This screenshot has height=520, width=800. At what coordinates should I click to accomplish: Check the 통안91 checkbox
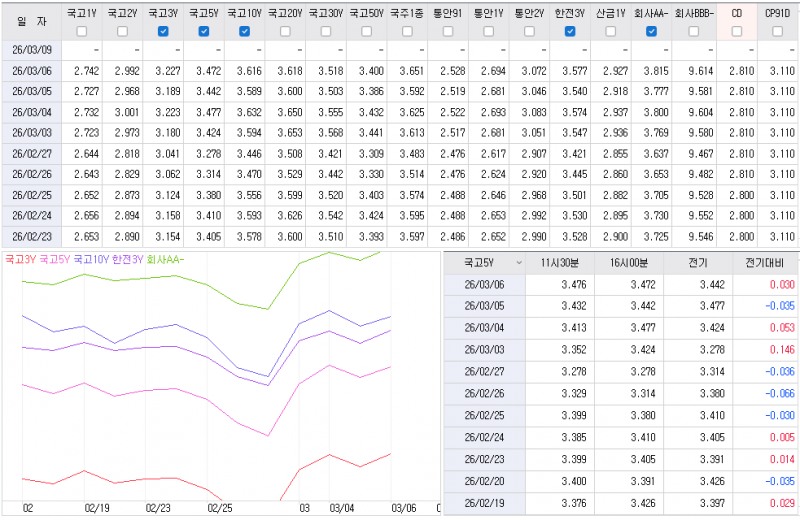click(448, 31)
